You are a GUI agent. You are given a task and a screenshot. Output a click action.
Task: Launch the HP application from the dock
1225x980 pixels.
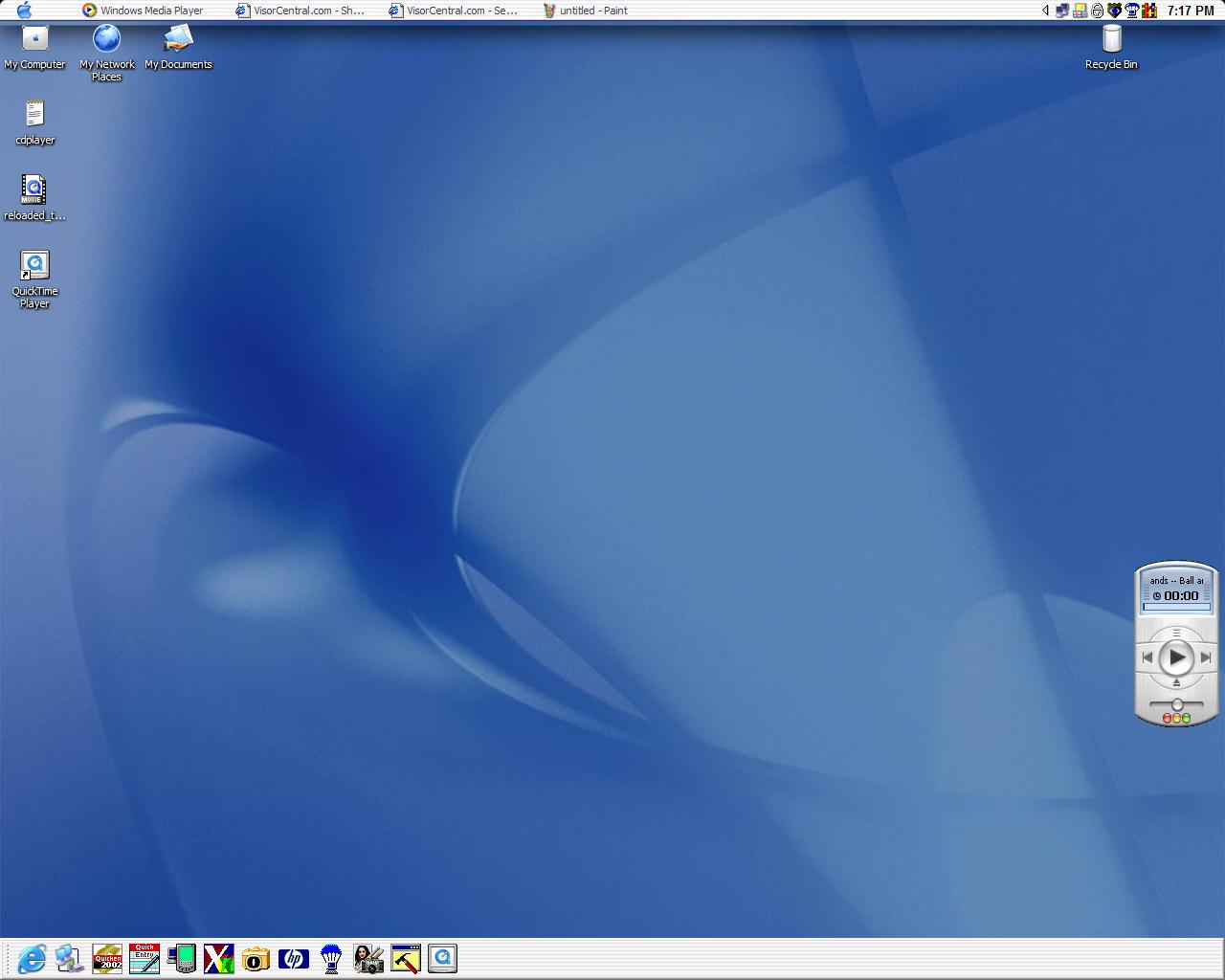pyautogui.click(x=294, y=958)
